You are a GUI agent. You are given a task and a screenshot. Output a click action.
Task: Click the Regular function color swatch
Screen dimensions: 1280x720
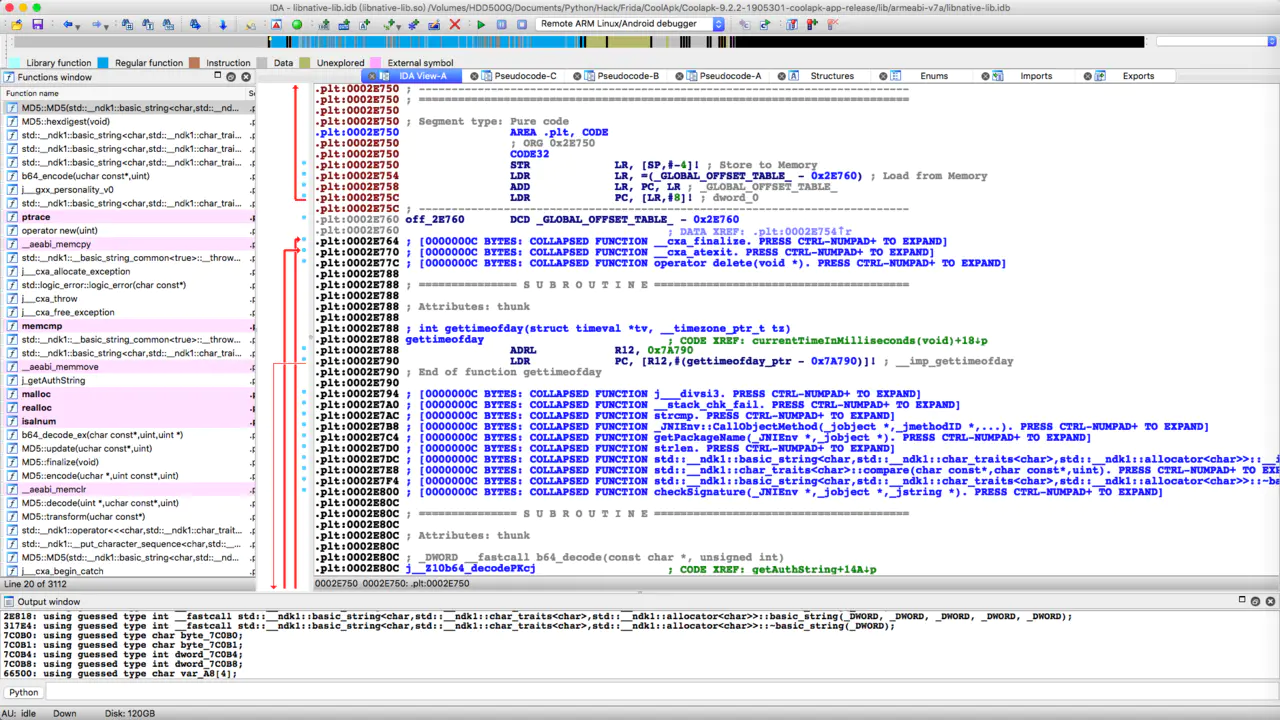pos(103,63)
